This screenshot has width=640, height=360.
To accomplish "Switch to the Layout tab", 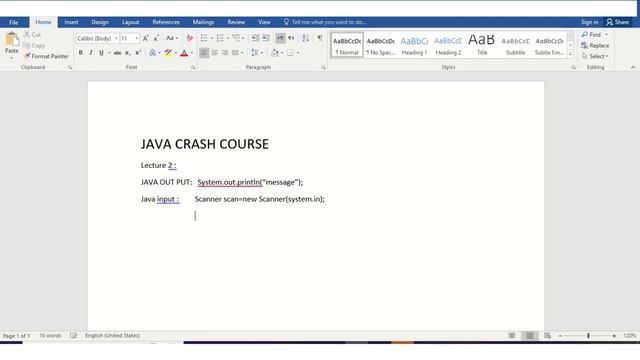I will coord(131,22).
